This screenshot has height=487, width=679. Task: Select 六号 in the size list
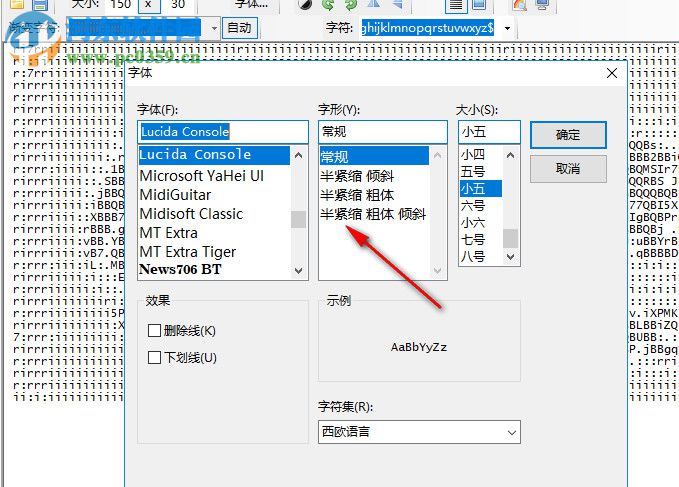[481, 206]
